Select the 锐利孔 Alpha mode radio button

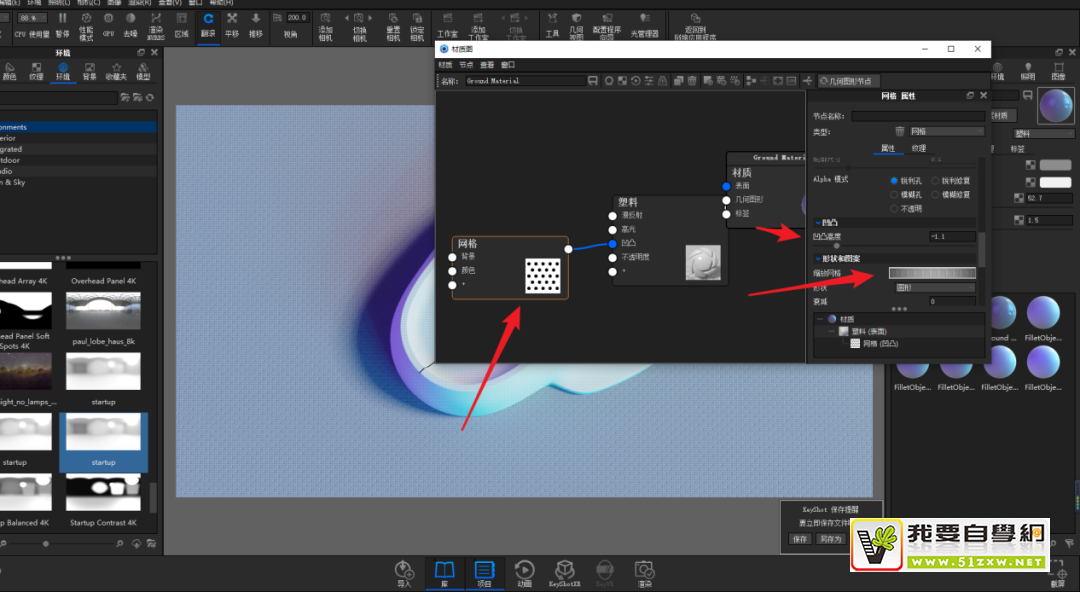coord(893,181)
